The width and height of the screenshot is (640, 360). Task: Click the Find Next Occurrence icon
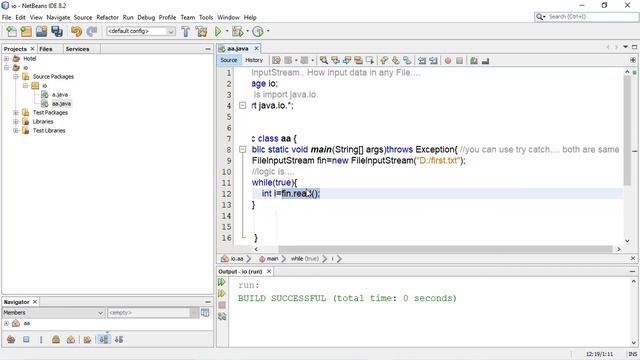[x=347, y=60]
